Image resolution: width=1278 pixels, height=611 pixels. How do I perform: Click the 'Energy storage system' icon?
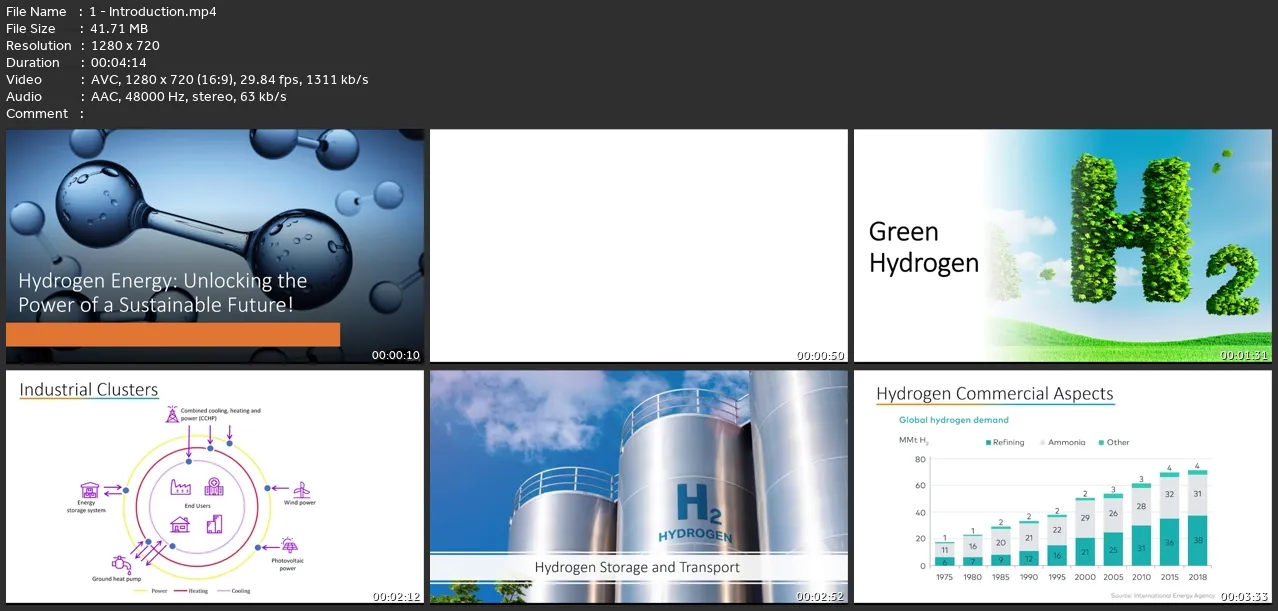pyautogui.click(x=90, y=490)
